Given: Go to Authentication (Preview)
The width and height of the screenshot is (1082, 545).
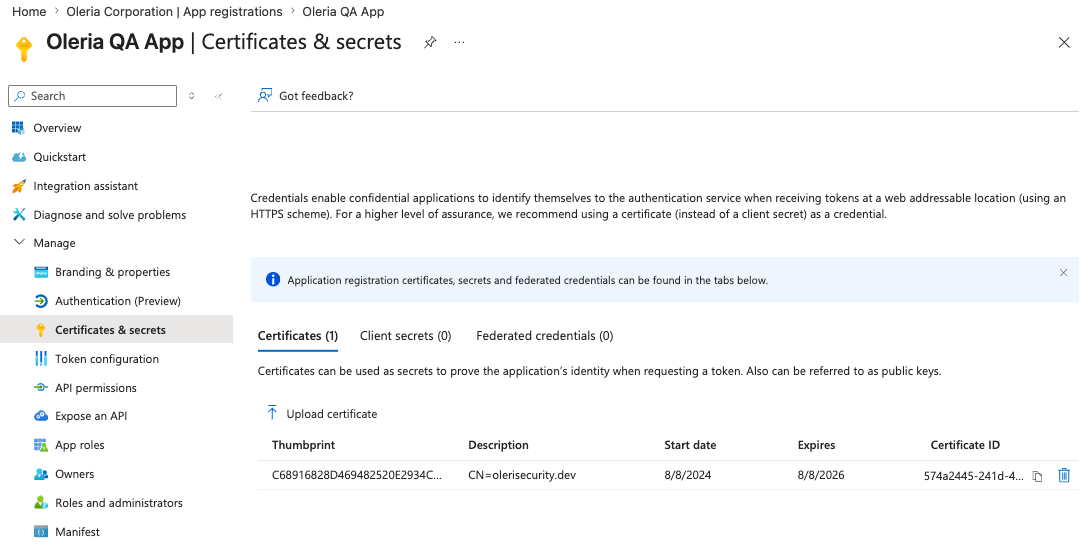Looking at the screenshot, I should 118,301.
